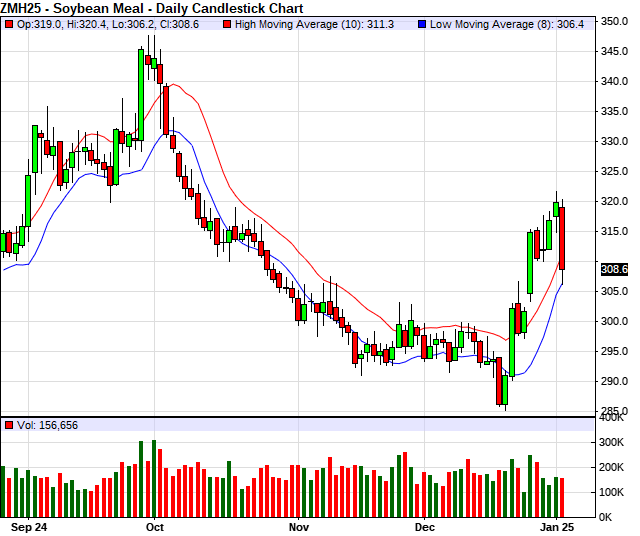640x536 pixels.
Task: Click the 308.6 current price tag
Action: point(613,269)
